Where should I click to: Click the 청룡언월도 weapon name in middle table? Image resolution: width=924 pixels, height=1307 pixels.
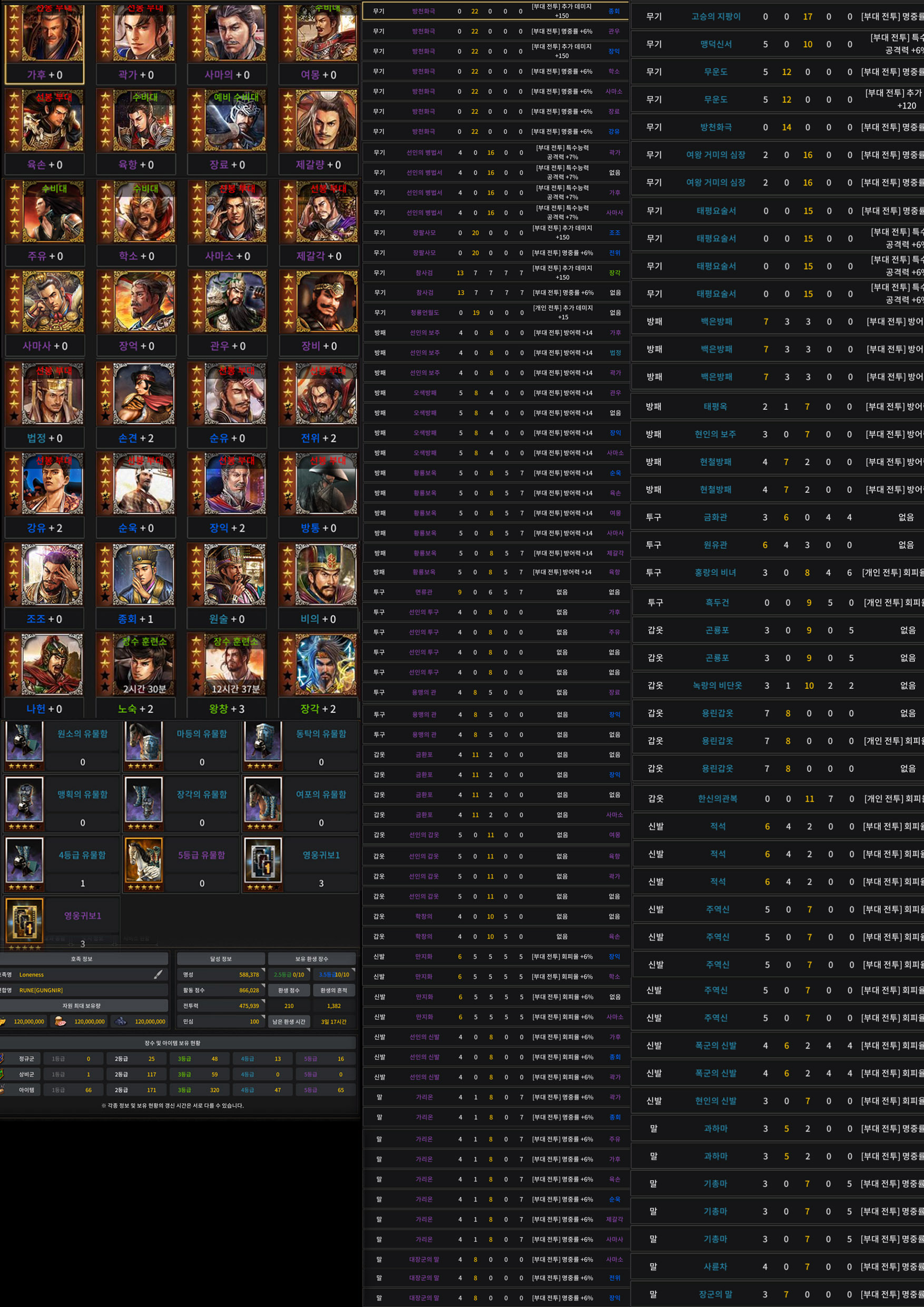click(x=424, y=313)
